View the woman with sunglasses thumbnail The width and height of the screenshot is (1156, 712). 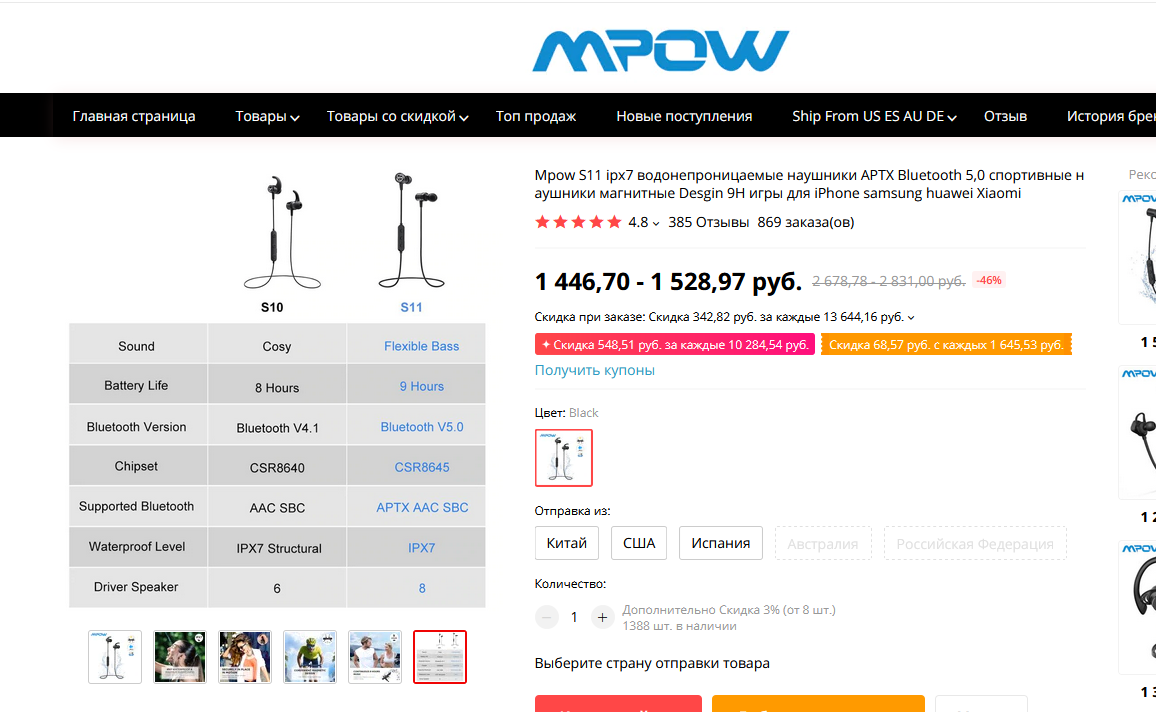(x=245, y=657)
